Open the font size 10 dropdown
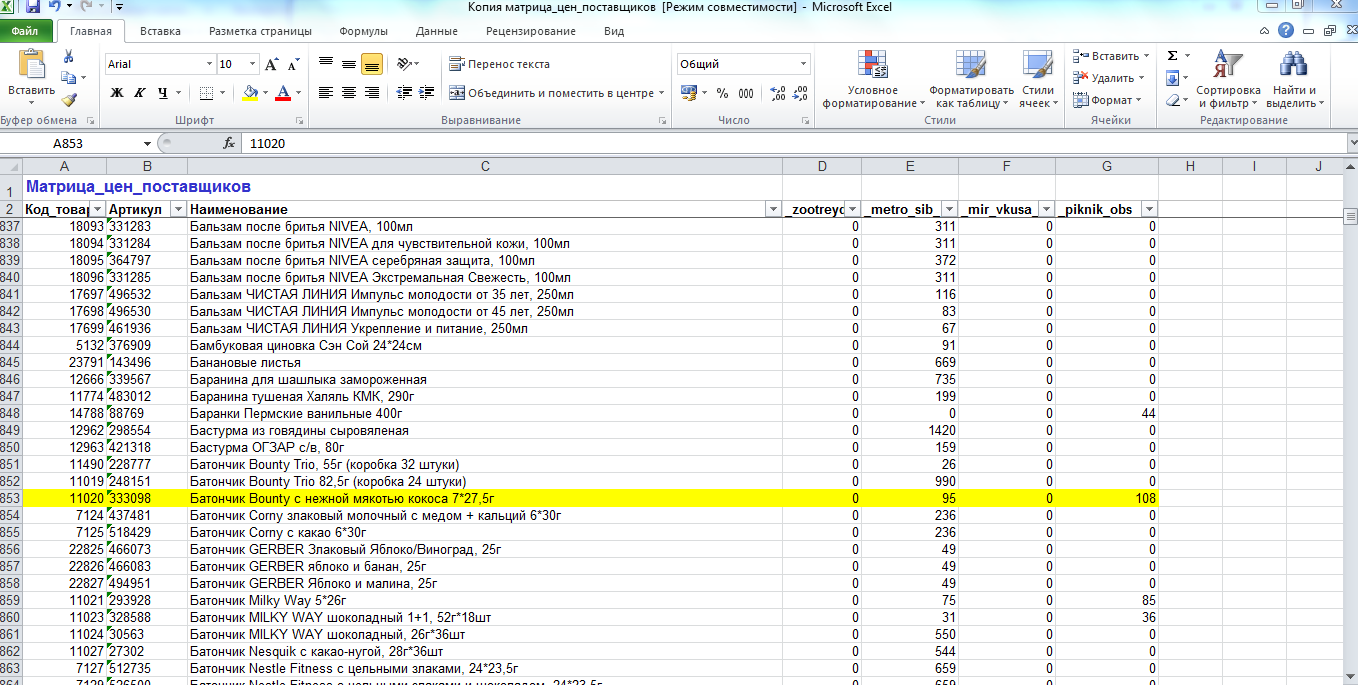This screenshot has height=685, width=1358. [x=253, y=64]
